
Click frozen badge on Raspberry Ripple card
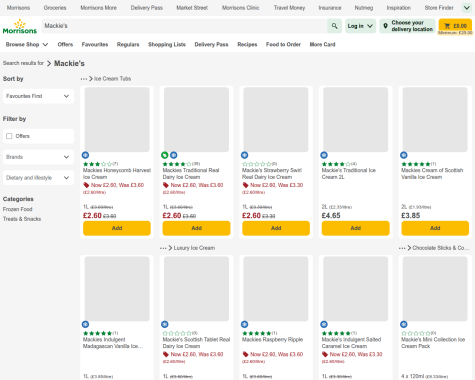click(245, 324)
